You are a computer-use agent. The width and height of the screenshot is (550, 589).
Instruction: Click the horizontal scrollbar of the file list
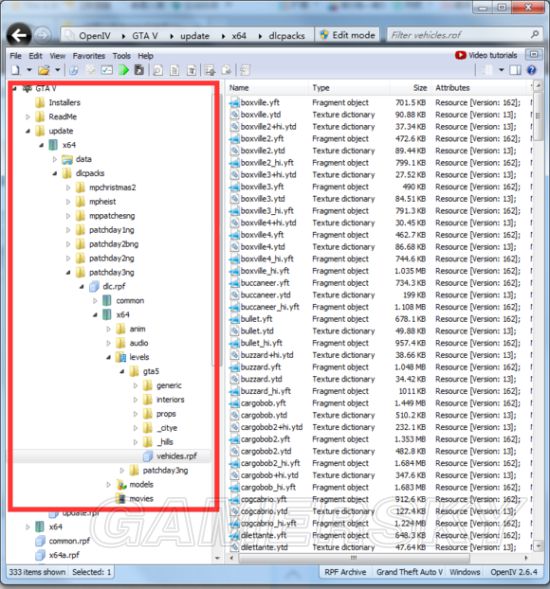tap(353, 558)
